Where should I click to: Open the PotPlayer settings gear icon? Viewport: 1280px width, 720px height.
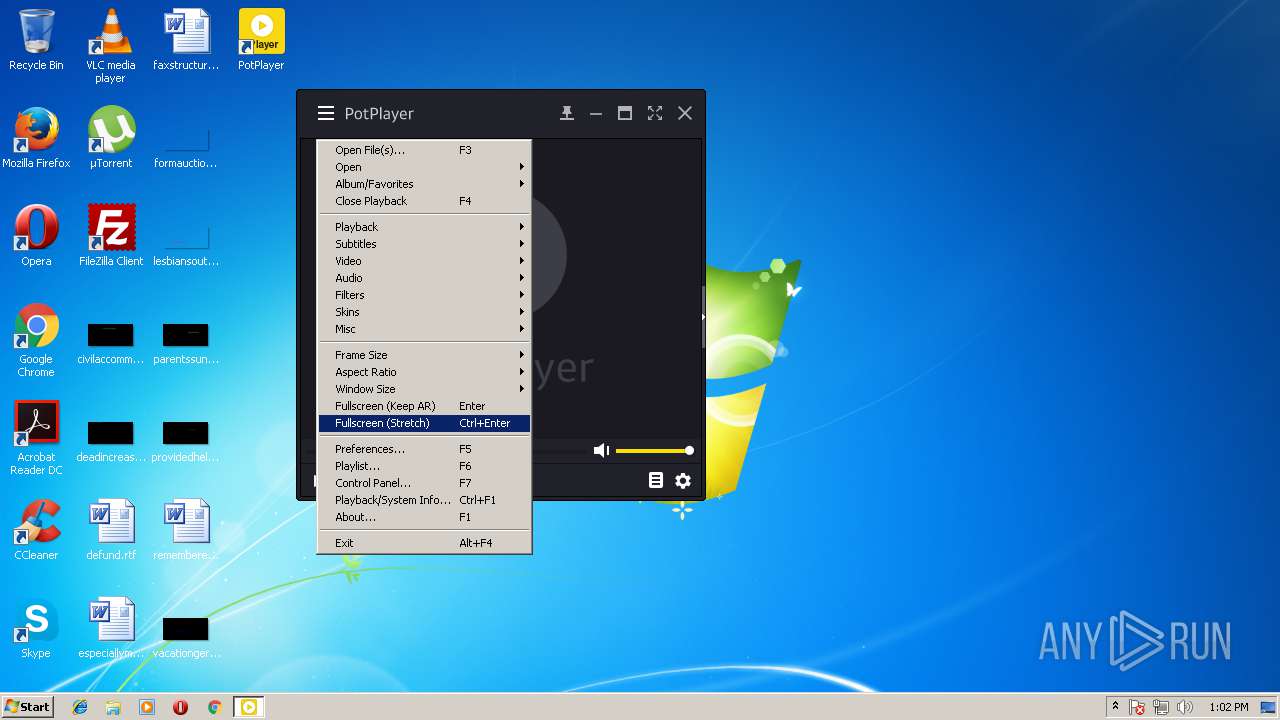click(x=683, y=481)
